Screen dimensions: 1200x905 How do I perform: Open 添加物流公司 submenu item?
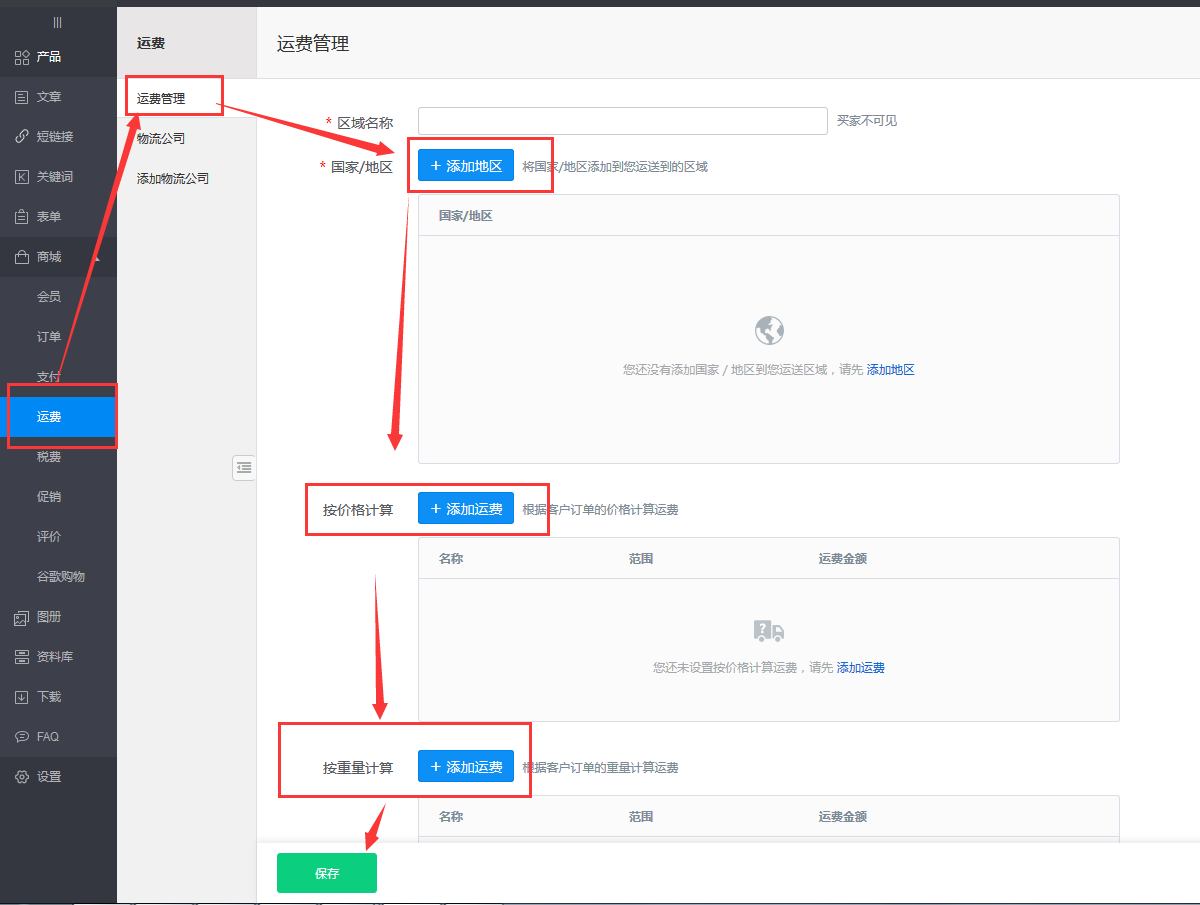pos(173,178)
